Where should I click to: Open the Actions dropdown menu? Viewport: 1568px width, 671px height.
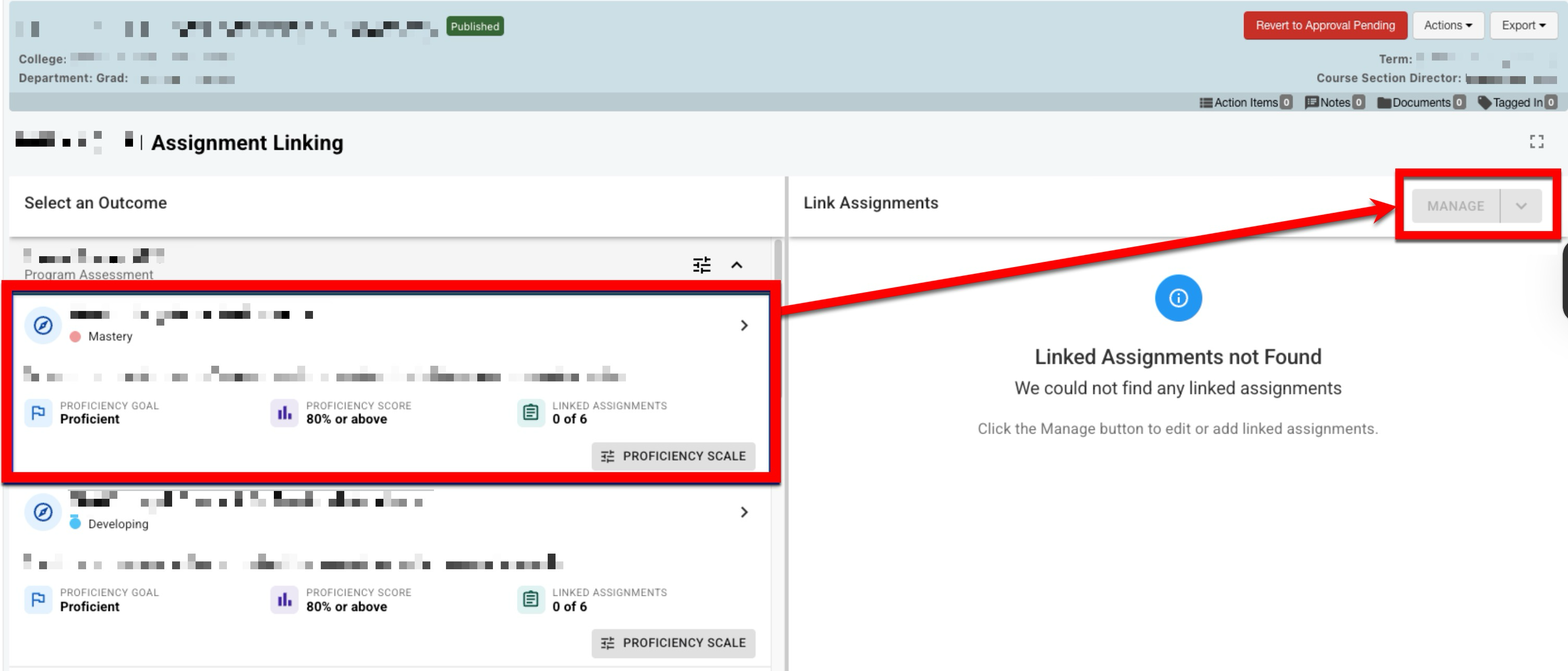click(1448, 26)
